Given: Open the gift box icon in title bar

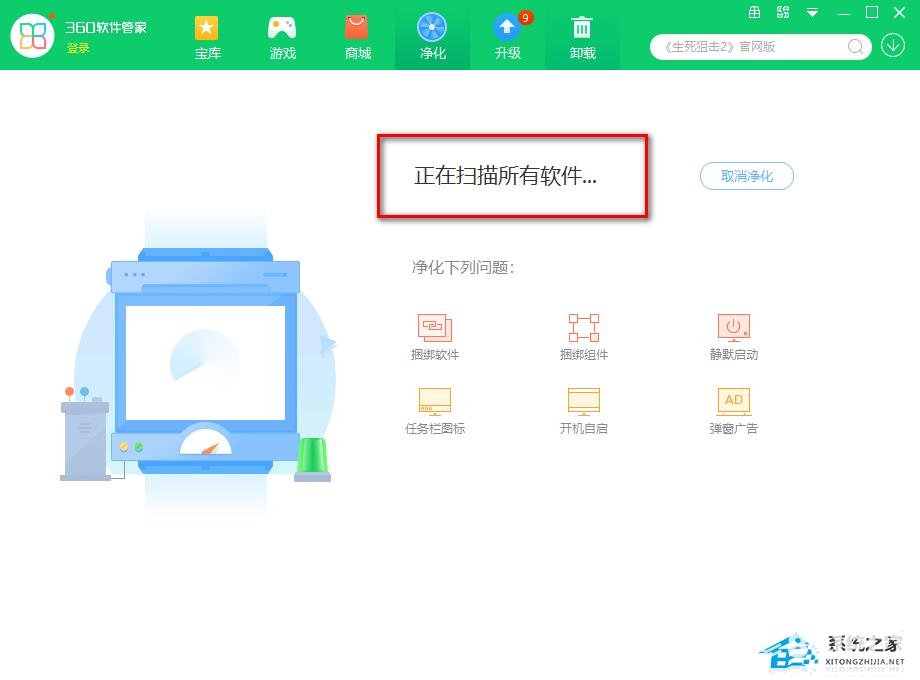Looking at the screenshot, I should pos(755,12).
